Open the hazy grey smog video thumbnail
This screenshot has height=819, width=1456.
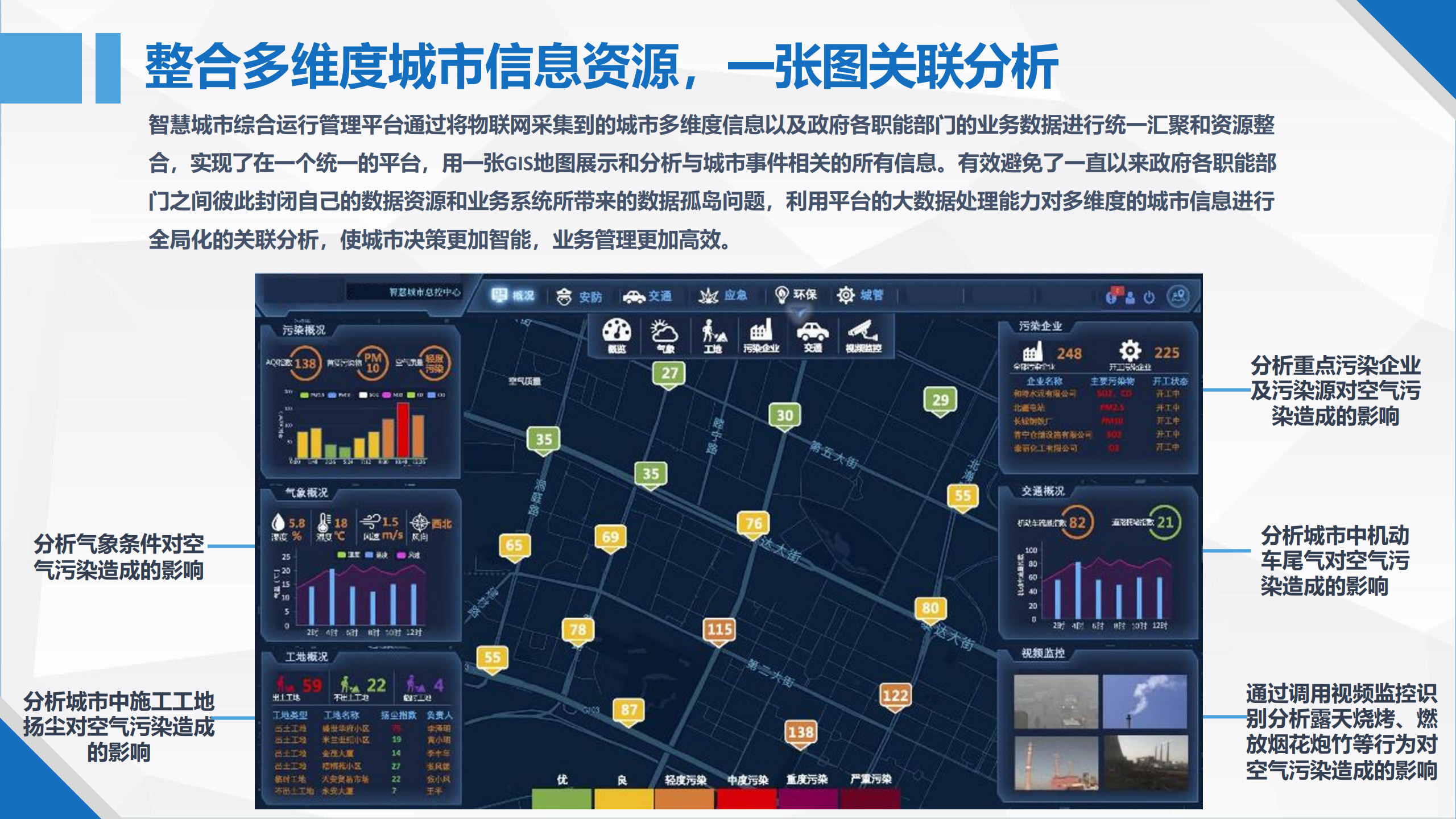coord(1056,701)
